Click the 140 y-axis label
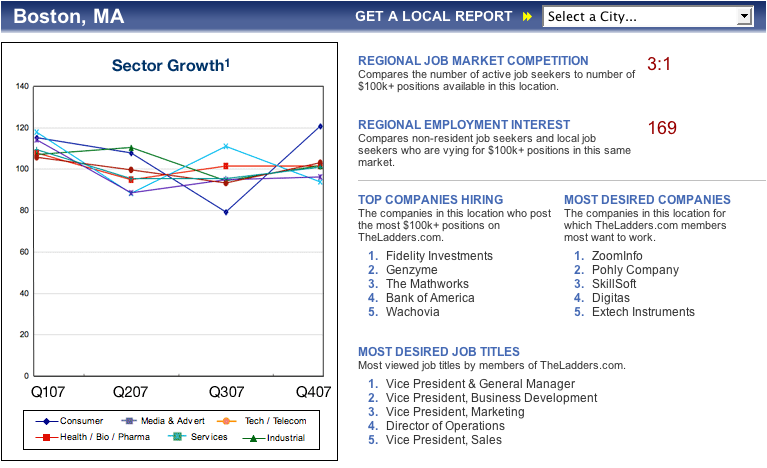 click(22, 87)
